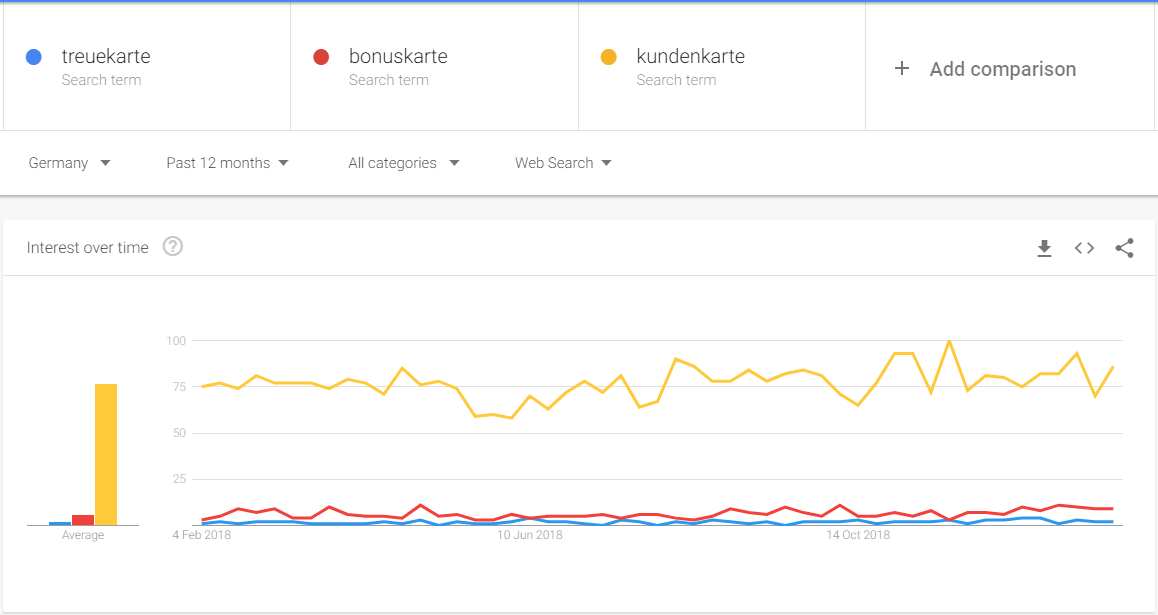The width and height of the screenshot is (1158, 615).
Task: Select the yellow line peak at 100
Action: pos(949,341)
